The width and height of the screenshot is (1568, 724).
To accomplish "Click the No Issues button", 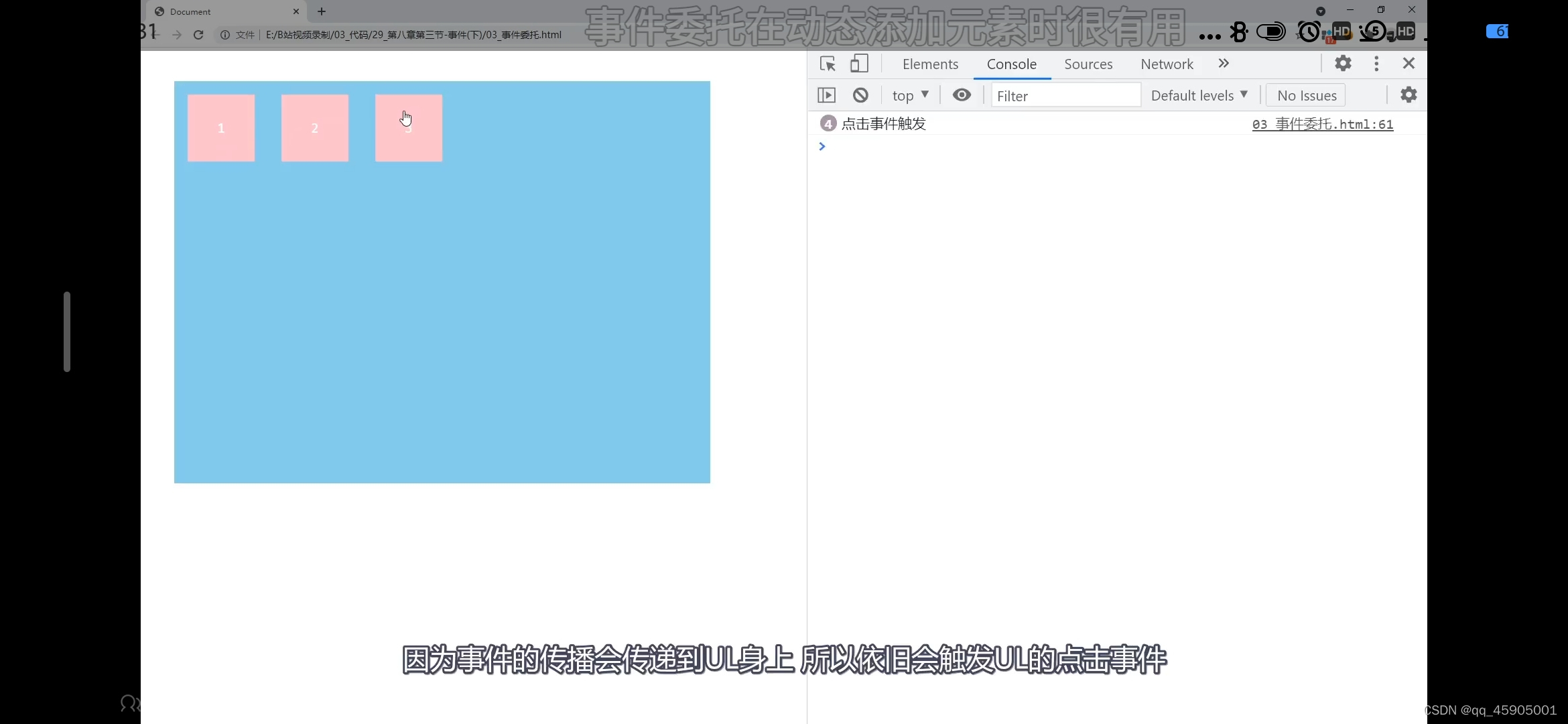I will (x=1306, y=95).
